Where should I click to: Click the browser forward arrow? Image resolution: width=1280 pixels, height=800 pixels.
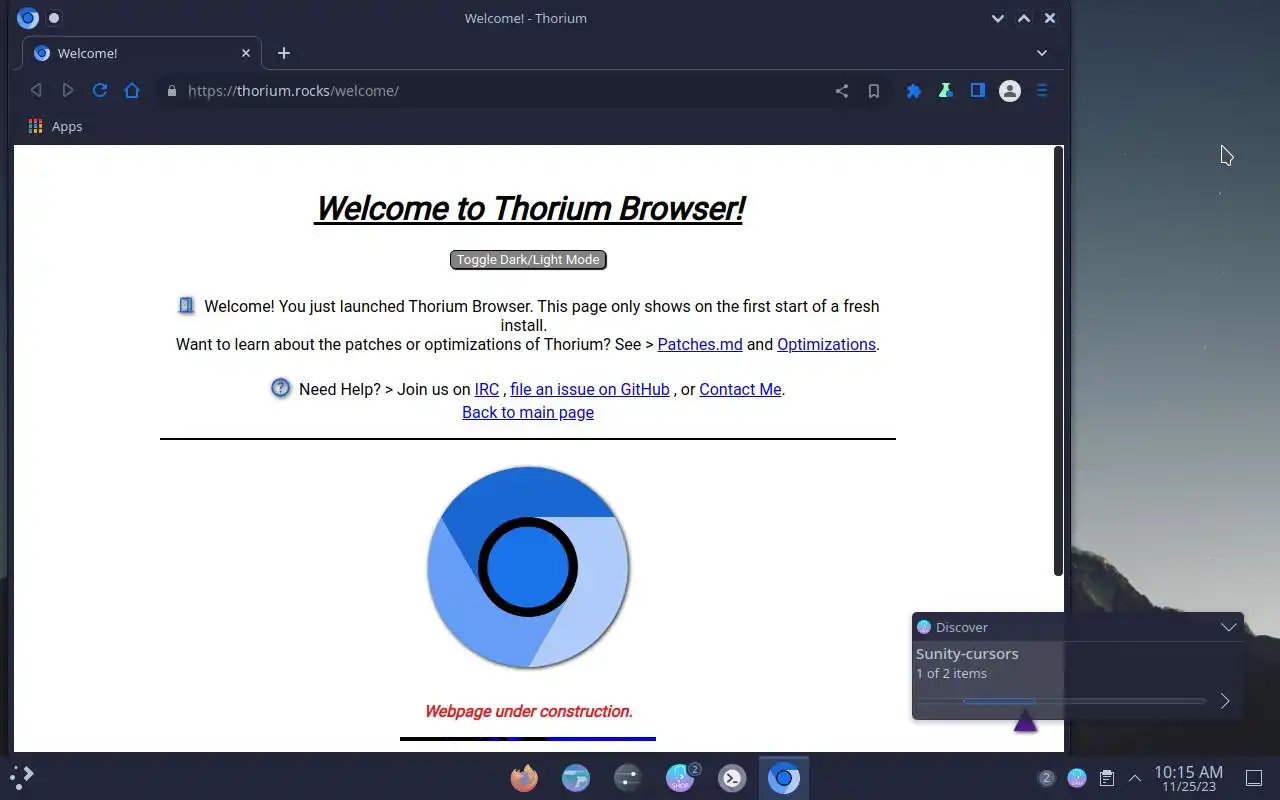68,90
